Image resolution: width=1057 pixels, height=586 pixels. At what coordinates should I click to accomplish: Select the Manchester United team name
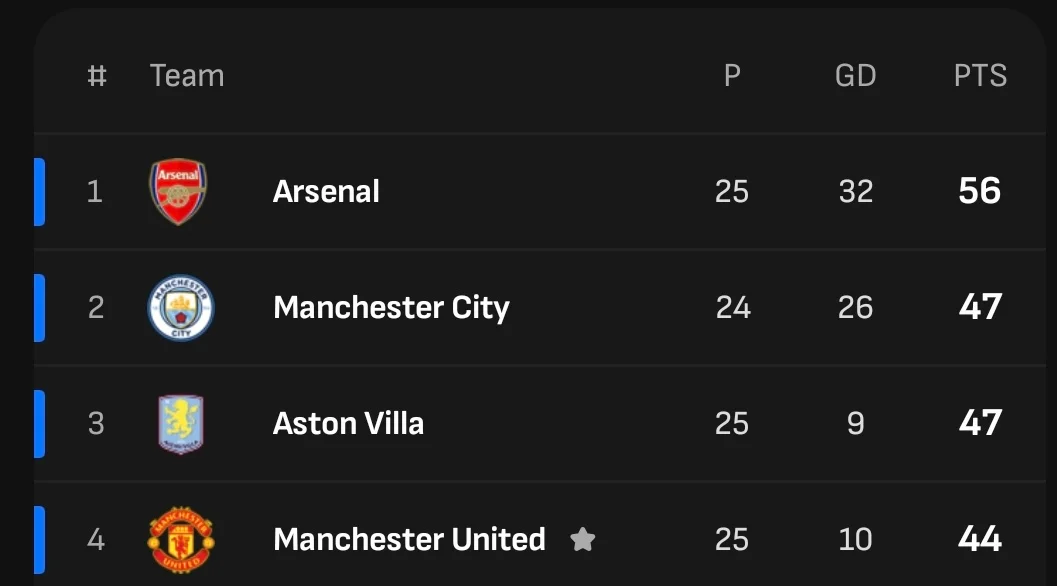pos(409,539)
